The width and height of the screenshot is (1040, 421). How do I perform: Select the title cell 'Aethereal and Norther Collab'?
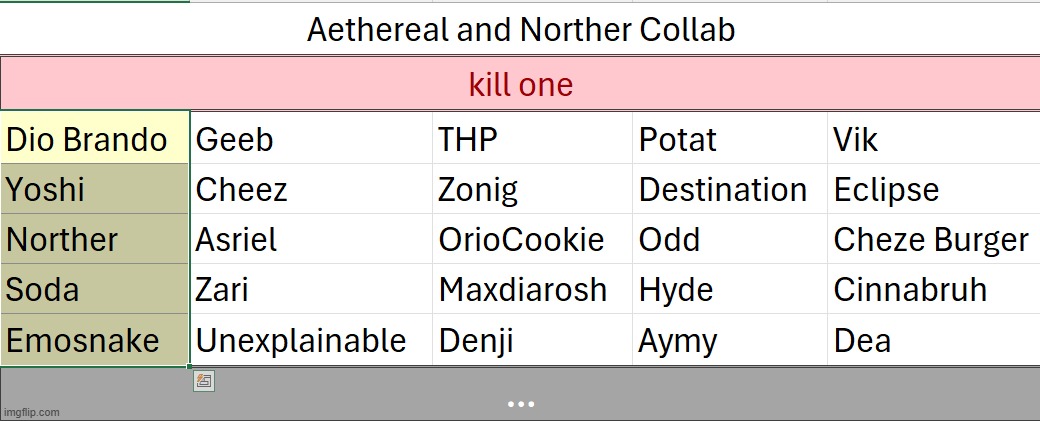[520, 29]
